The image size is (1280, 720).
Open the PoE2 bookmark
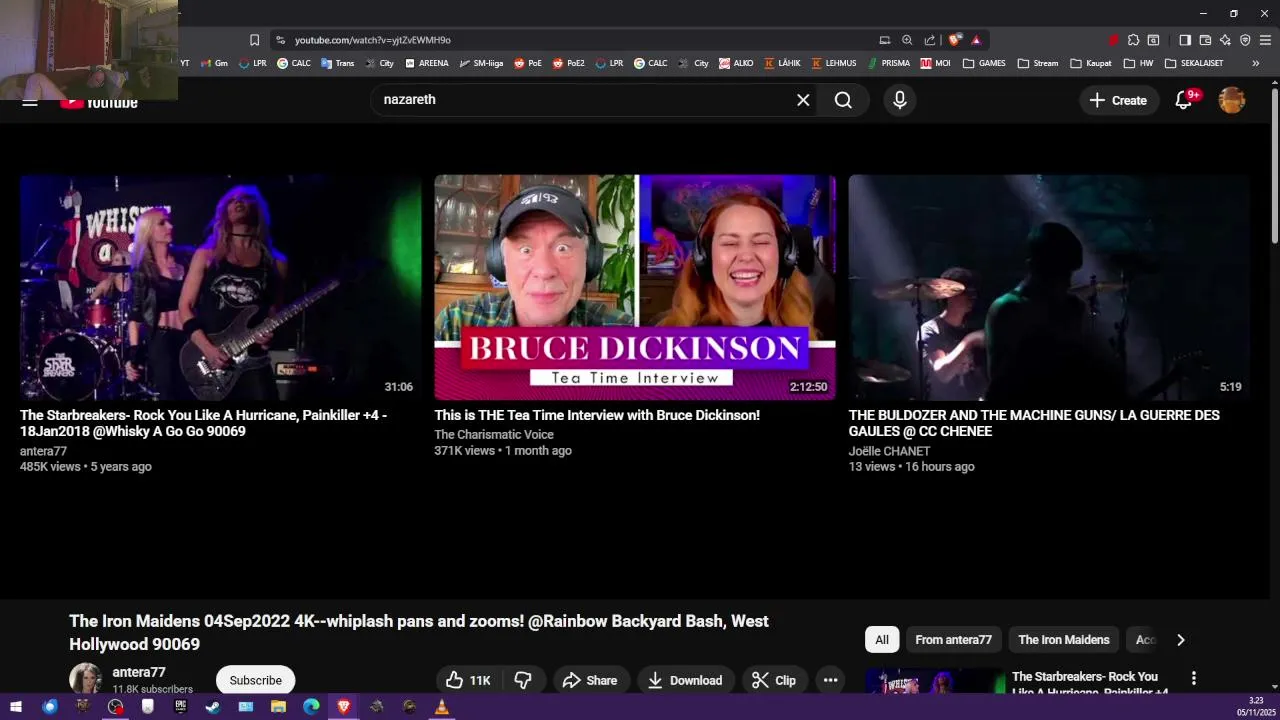(x=567, y=63)
